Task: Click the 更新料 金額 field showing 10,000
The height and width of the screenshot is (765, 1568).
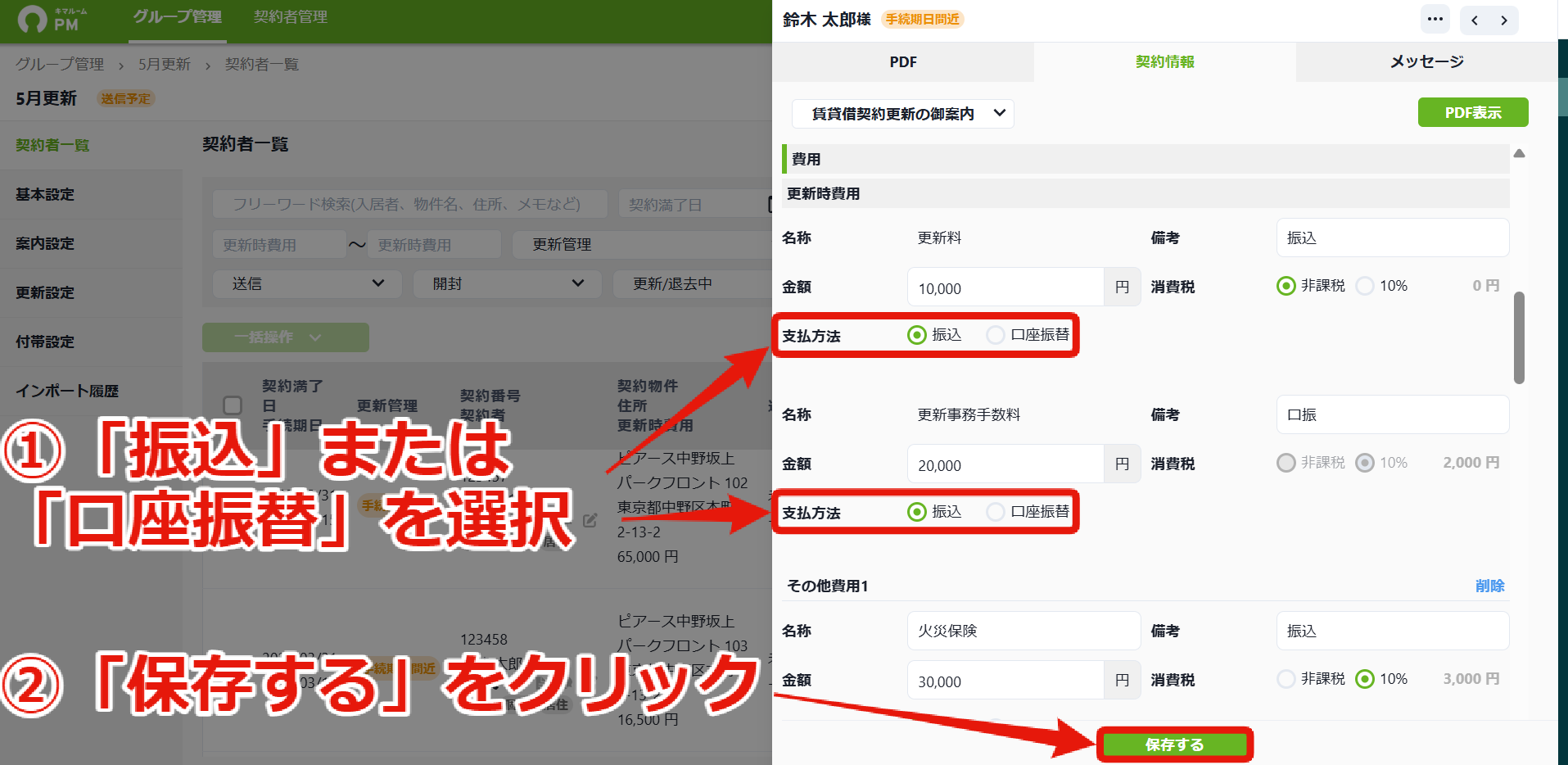Action: [1005, 287]
